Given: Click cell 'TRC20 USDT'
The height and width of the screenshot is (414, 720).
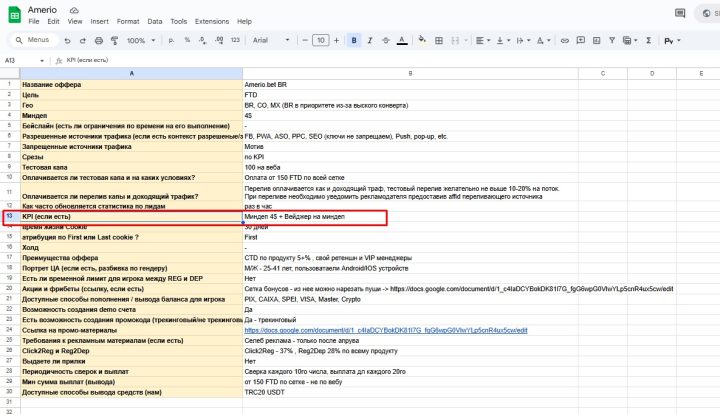Looking at the screenshot, I should 411,392.
